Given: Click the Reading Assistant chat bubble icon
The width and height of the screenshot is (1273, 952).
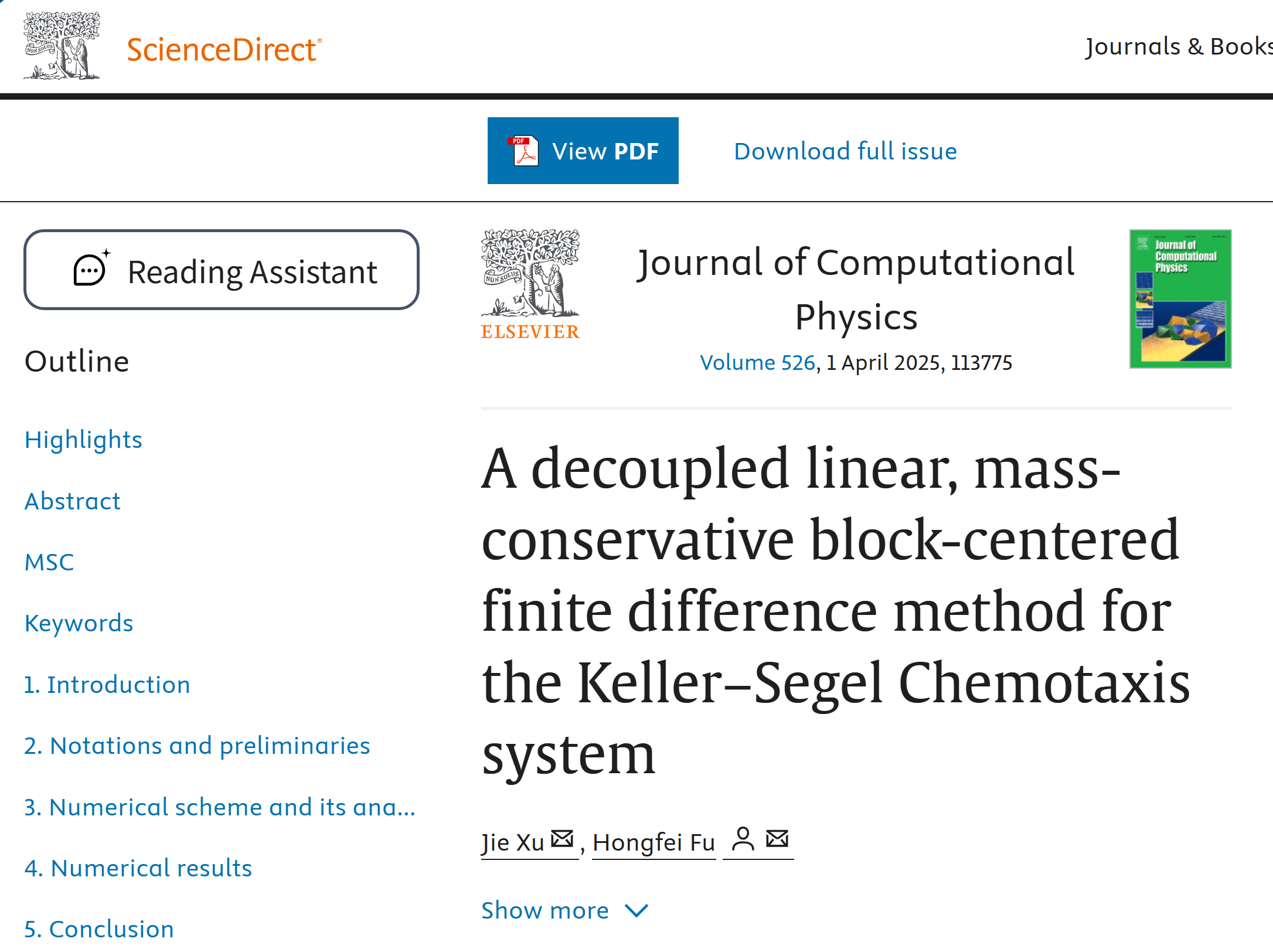Looking at the screenshot, I should [91, 270].
